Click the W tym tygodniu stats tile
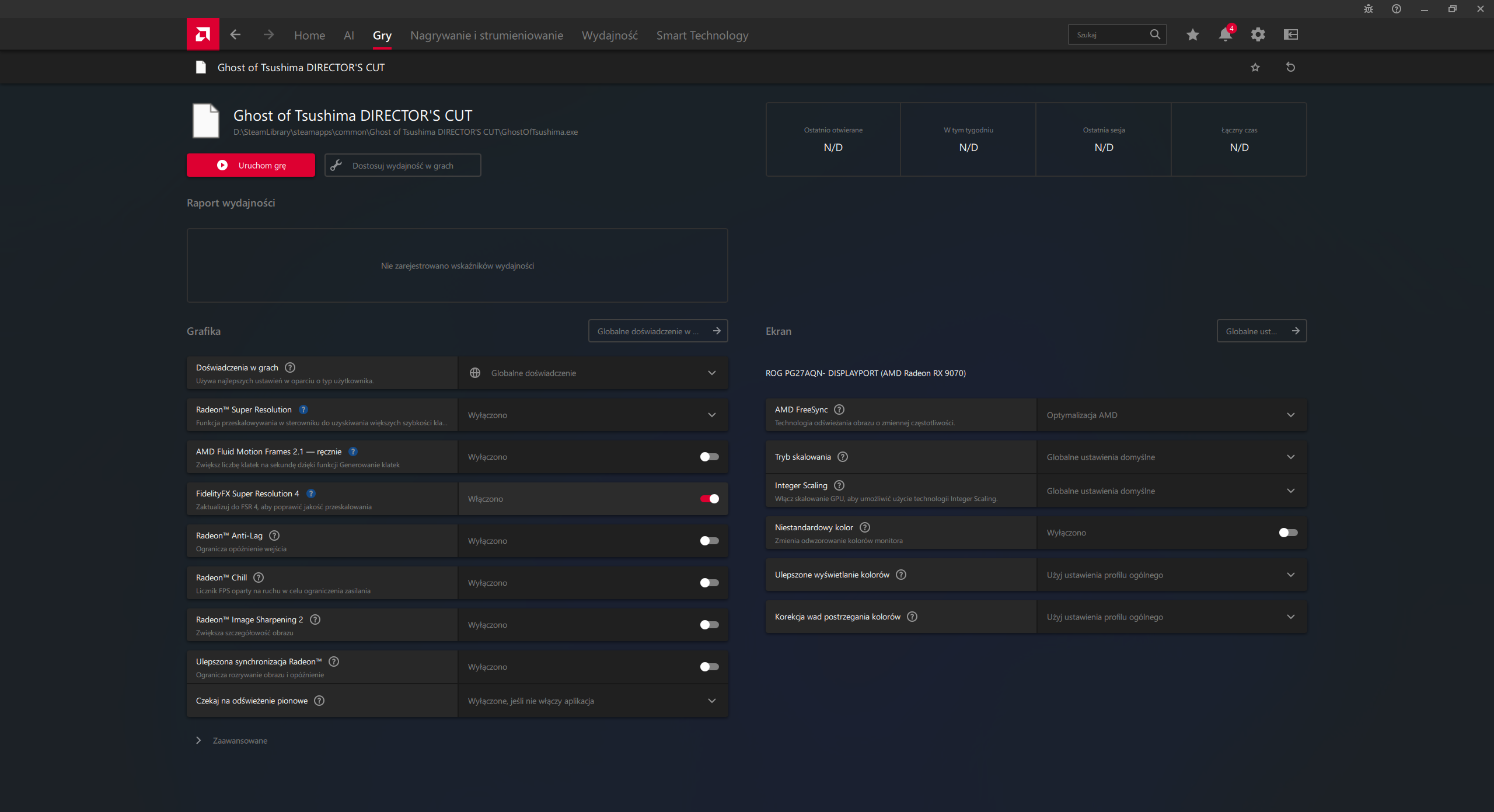Image resolution: width=1494 pixels, height=812 pixels. pos(968,139)
